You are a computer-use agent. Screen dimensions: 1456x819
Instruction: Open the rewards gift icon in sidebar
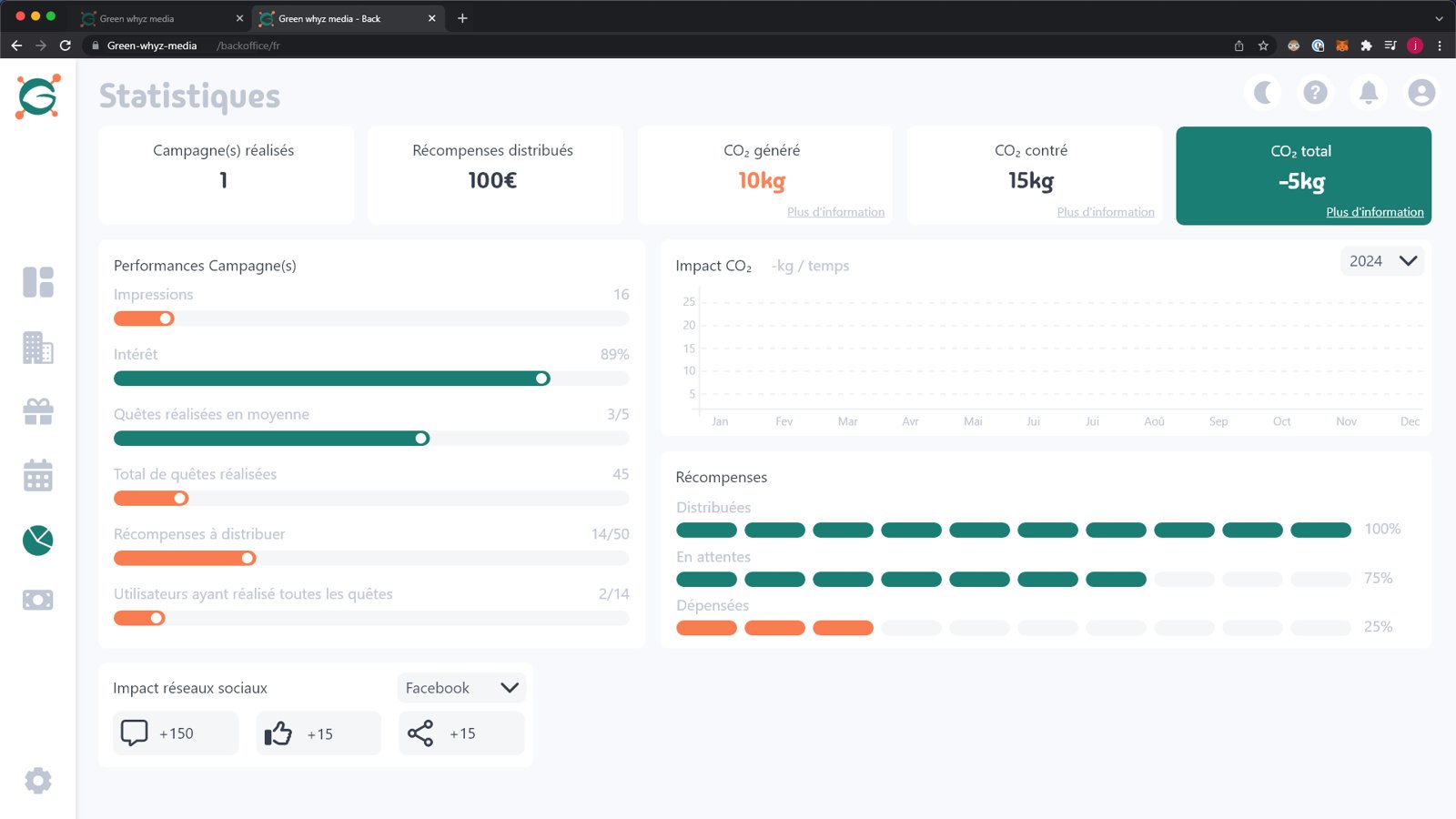click(x=38, y=411)
